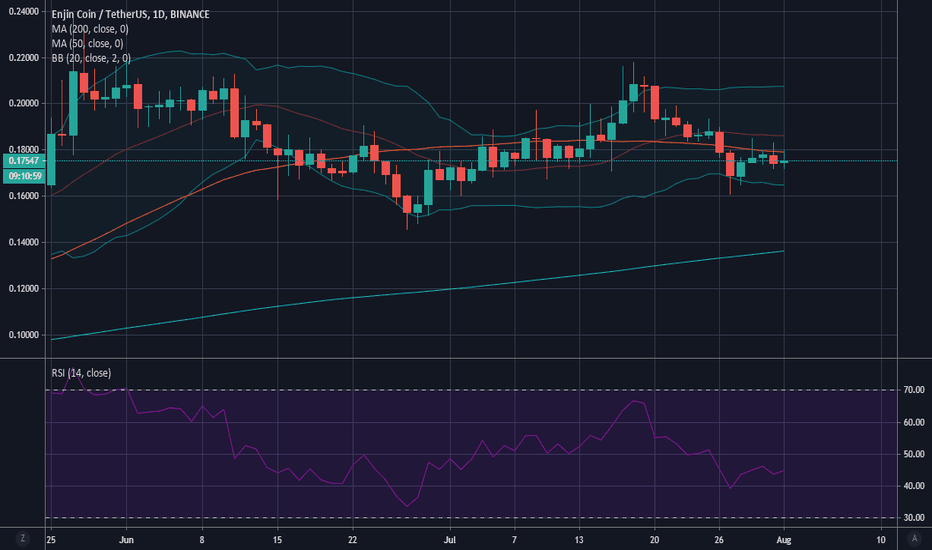
Task: Select the 200 MA line below the candles
Action: coord(416,291)
